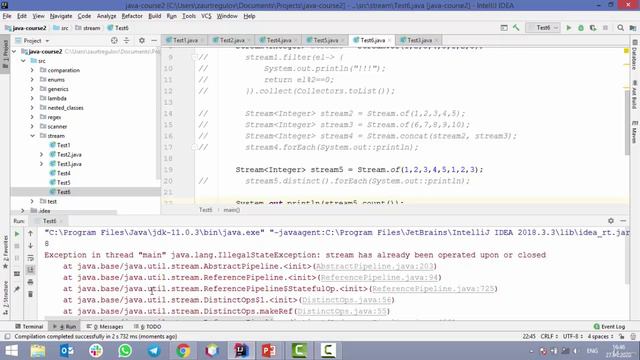
Task: Open Telegram from the taskbar
Action: tap(154, 351)
